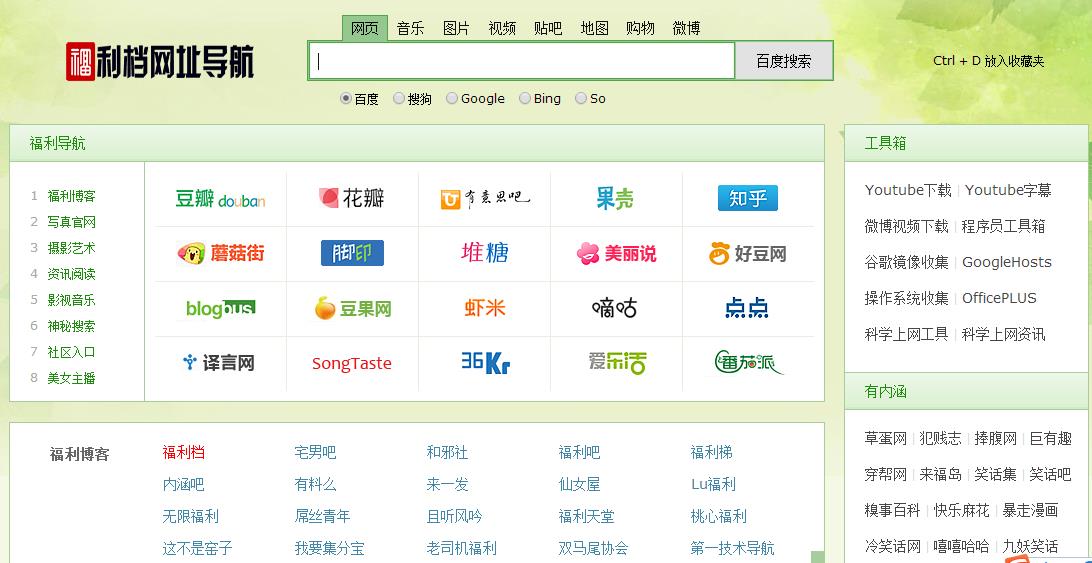This screenshot has width=1092, height=563.
Task: Click the 福利导航 panel heading
Action: [58, 144]
